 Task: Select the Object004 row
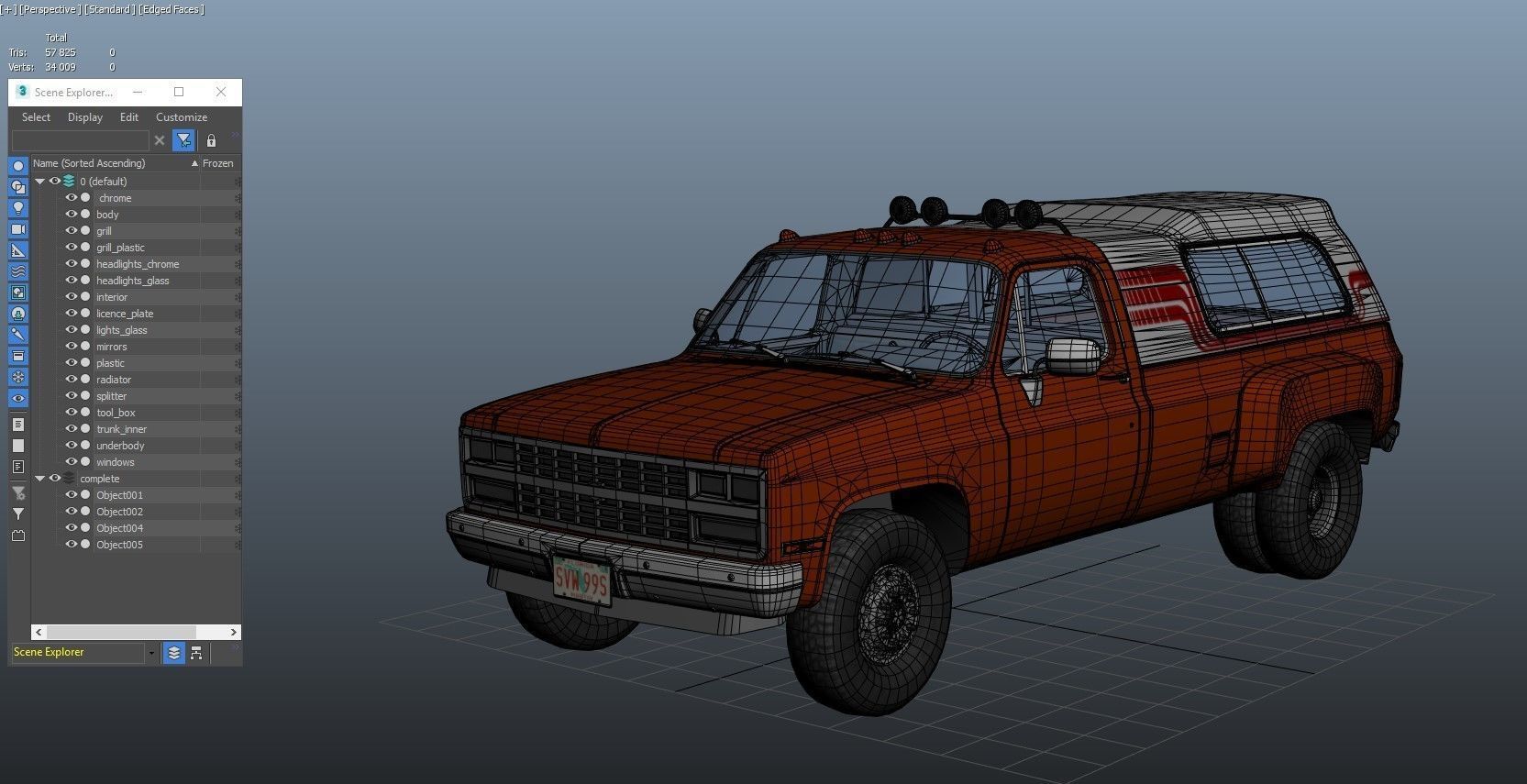pos(136,528)
